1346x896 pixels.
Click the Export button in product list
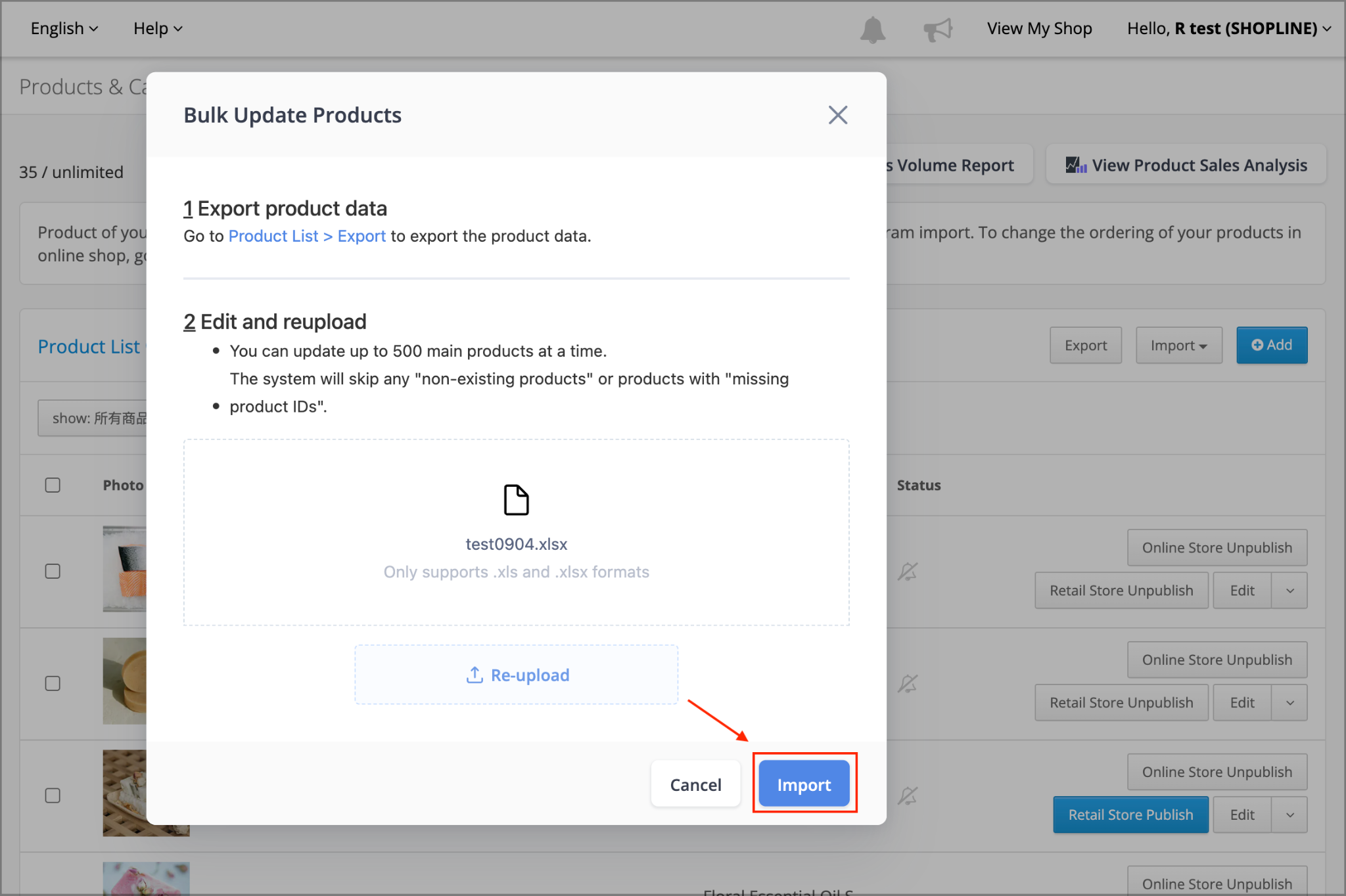[x=1086, y=345]
